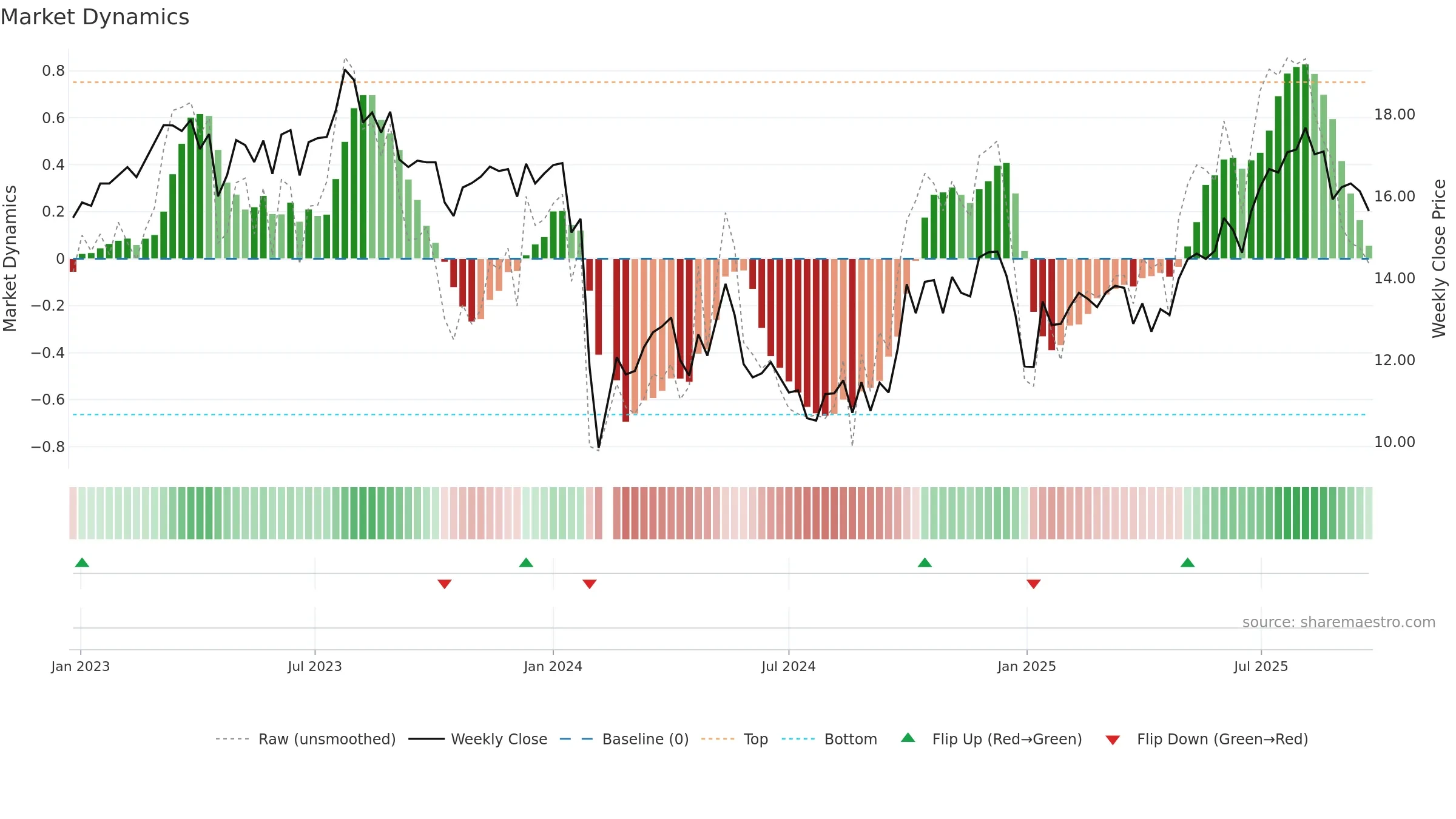The image size is (1456, 819).
Task: Click the 14.00 price axis label
Action: (x=1395, y=278)
